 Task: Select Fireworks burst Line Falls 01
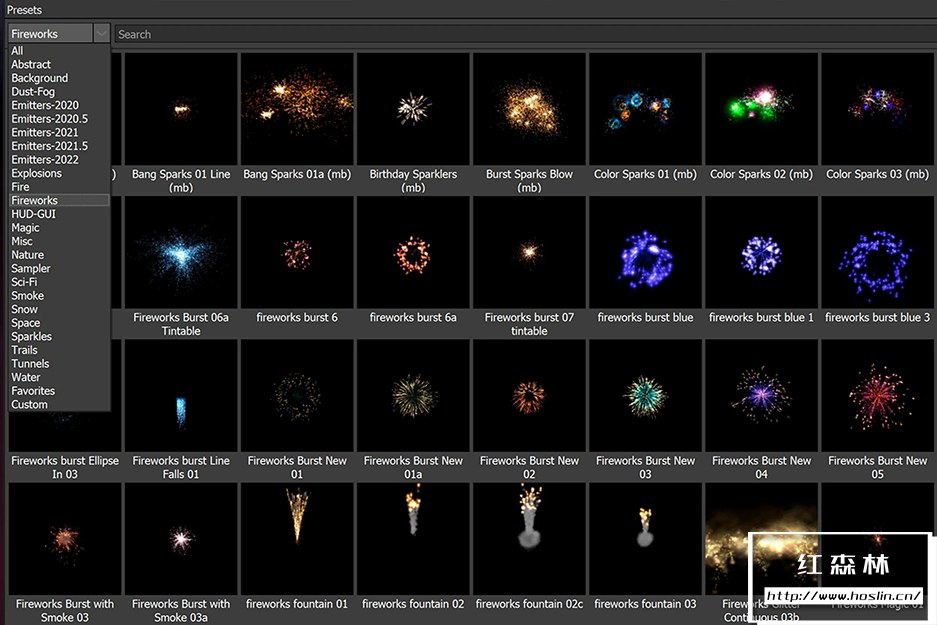point(181,396)
